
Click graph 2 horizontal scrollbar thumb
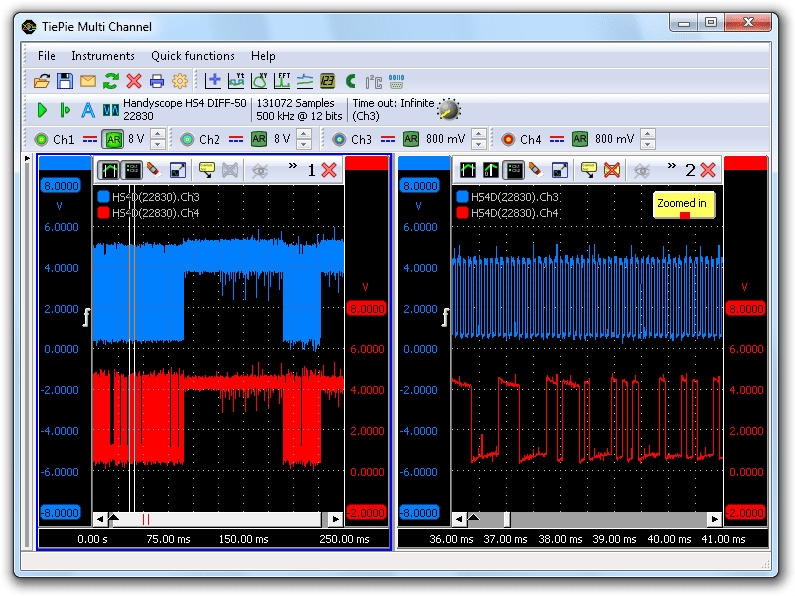pos(507,519)
